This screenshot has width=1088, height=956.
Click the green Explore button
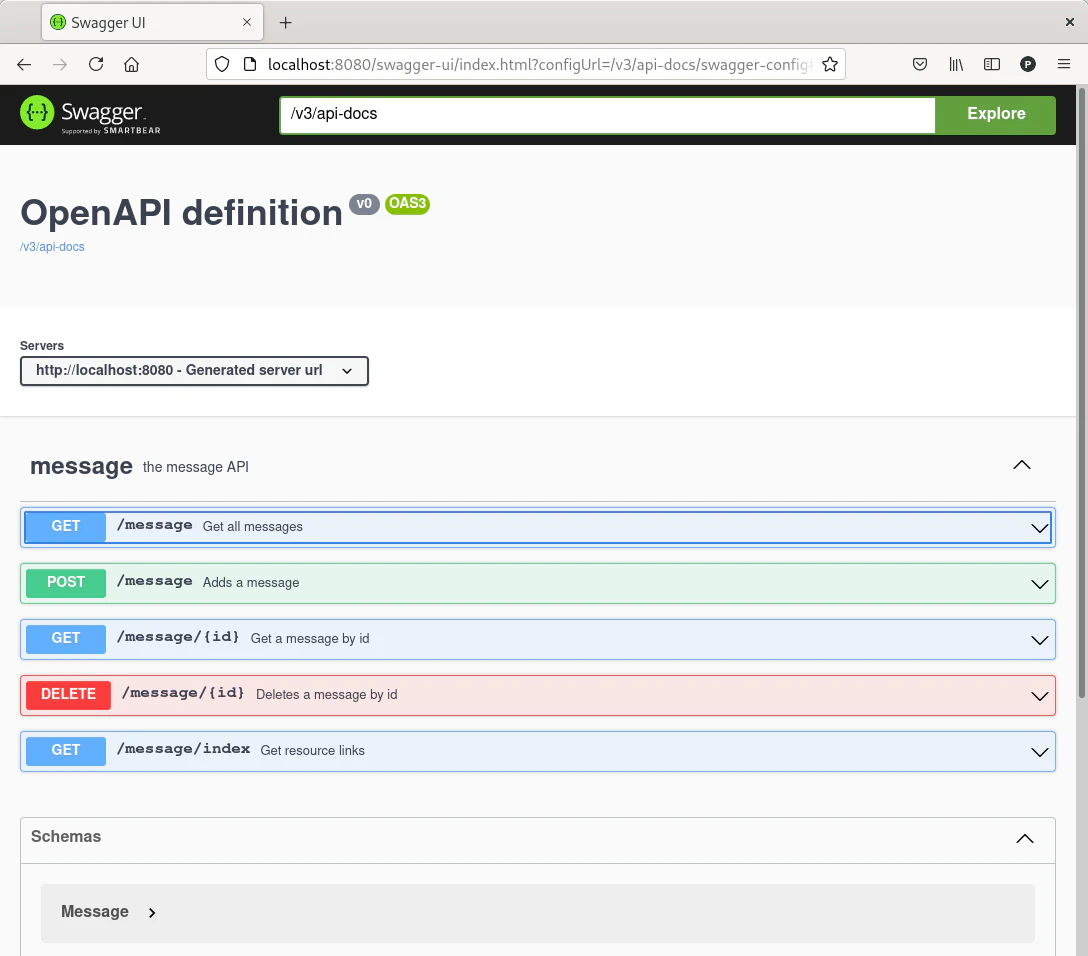point(995,114)
